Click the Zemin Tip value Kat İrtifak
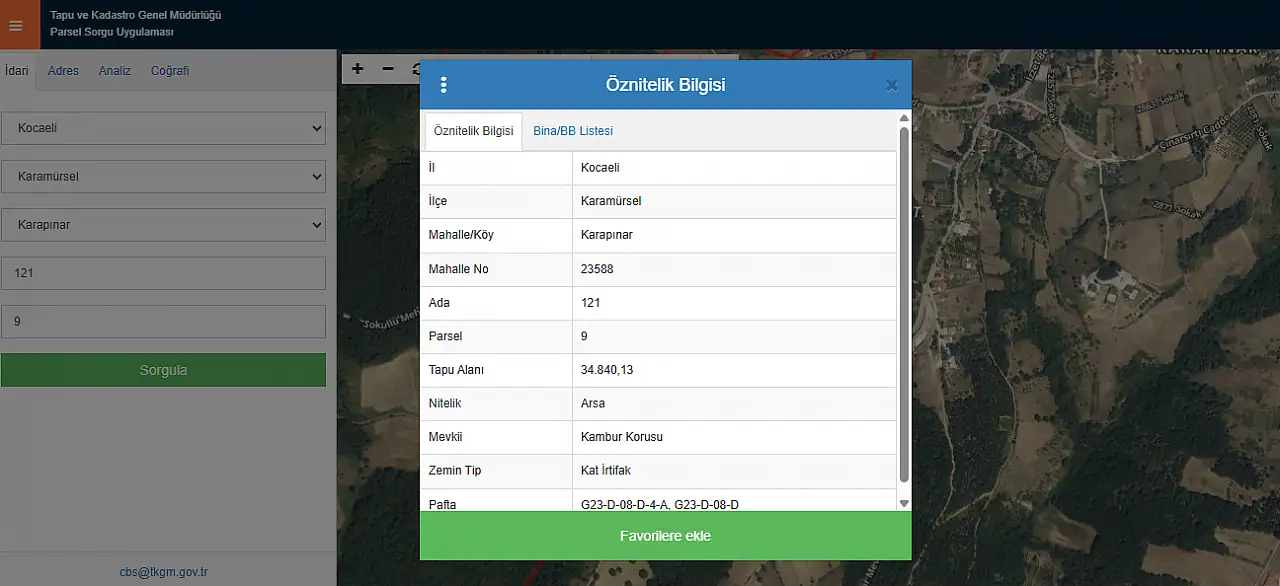Image resolution: width=1280 pixels, height=586 pixels. tap(606, 470)
